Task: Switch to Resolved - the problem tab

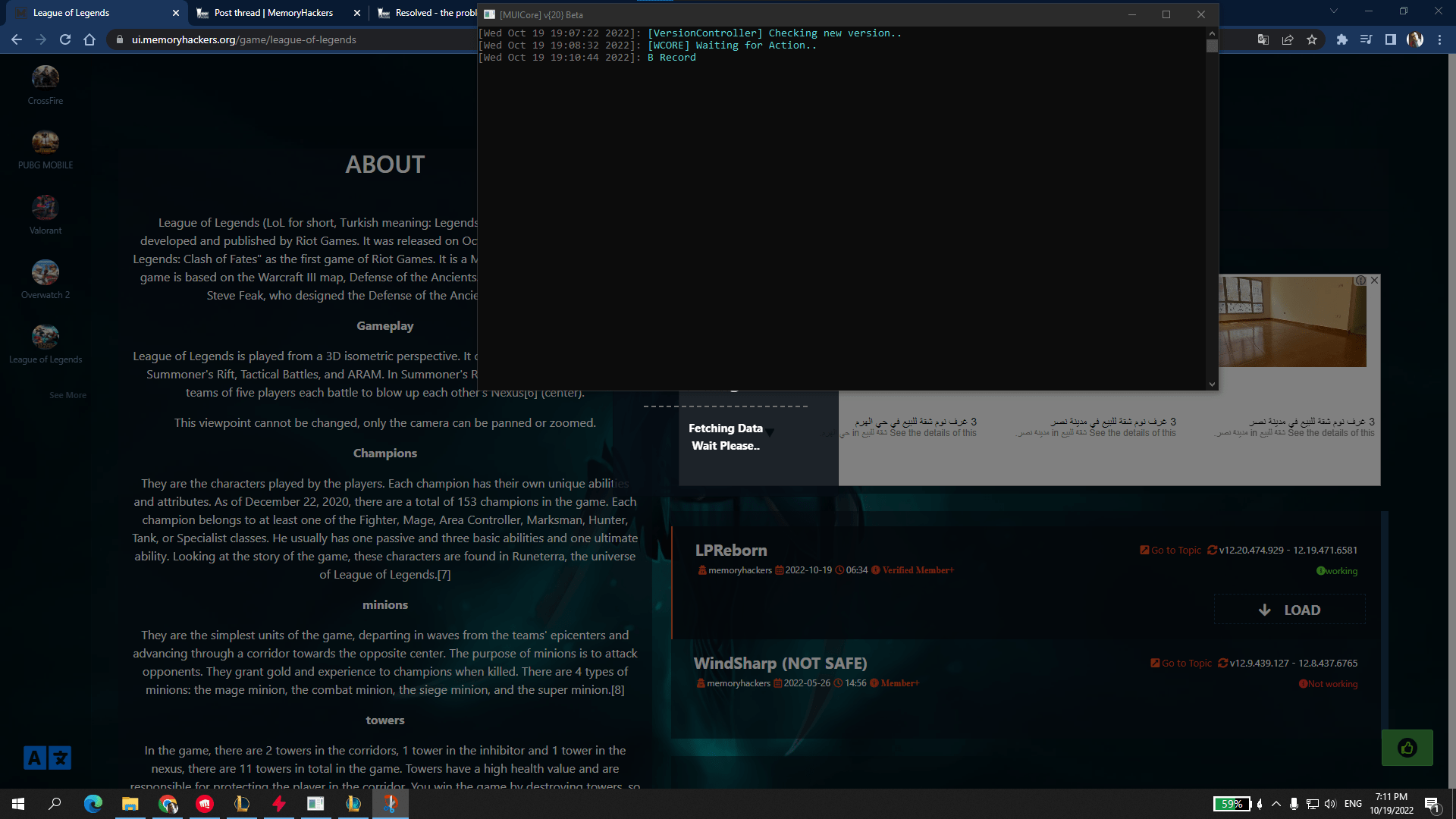Action: pyautogui.click(x=426, y=13)
